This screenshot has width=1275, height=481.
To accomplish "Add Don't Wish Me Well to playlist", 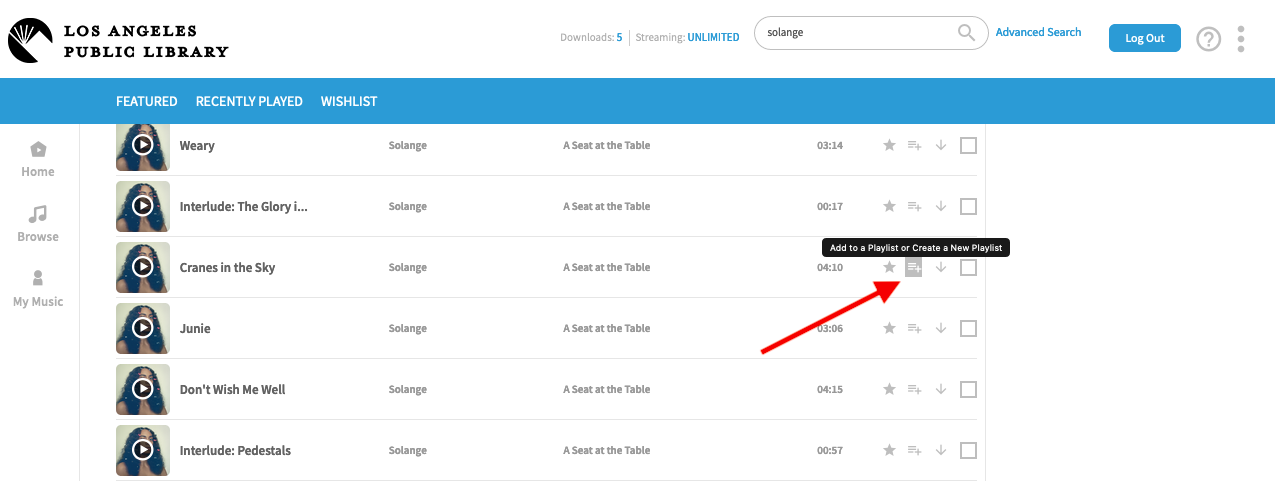I will [x=914, y=390].
